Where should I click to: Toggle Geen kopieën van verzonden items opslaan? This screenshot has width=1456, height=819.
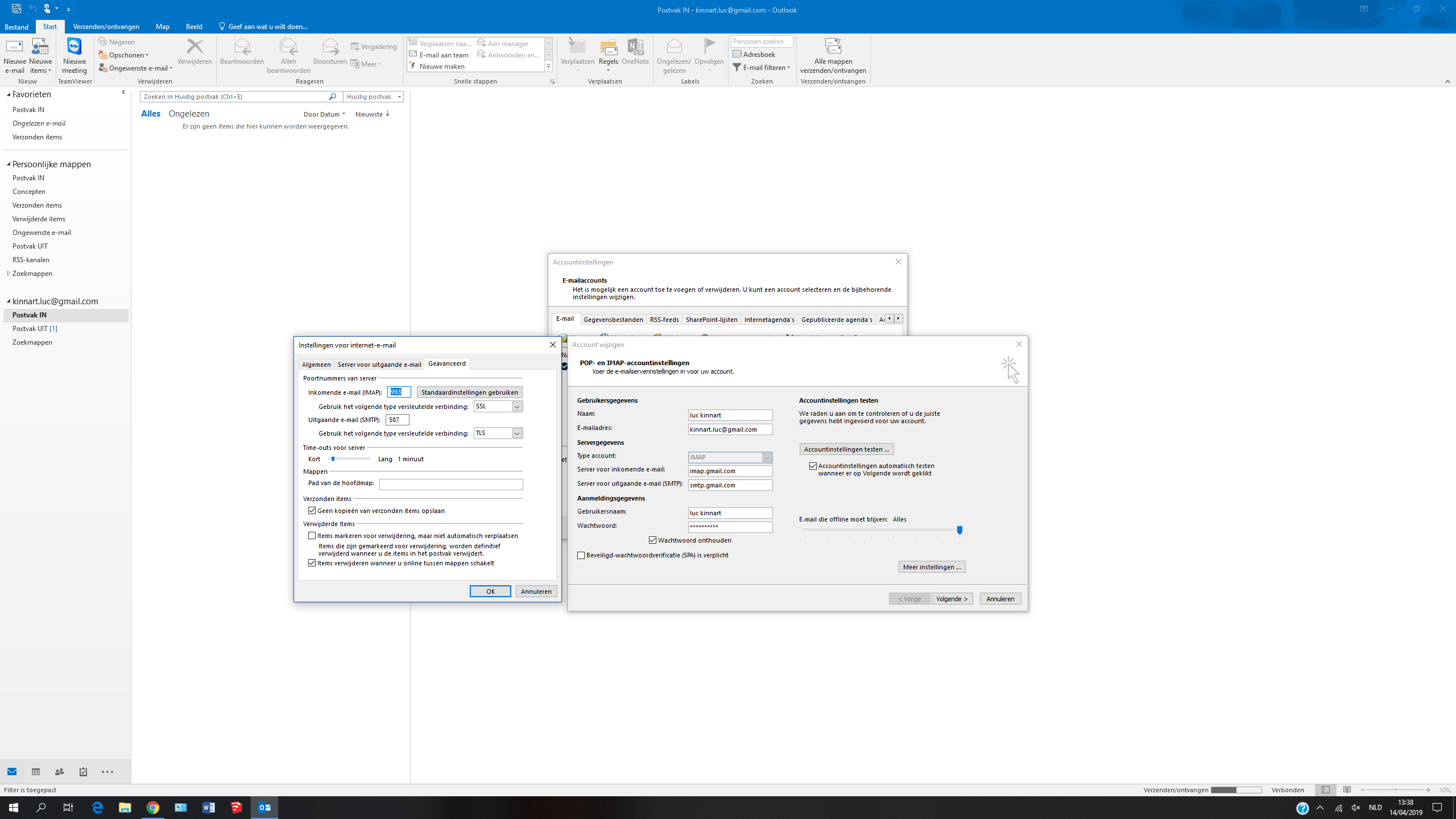tap(312, 511)
